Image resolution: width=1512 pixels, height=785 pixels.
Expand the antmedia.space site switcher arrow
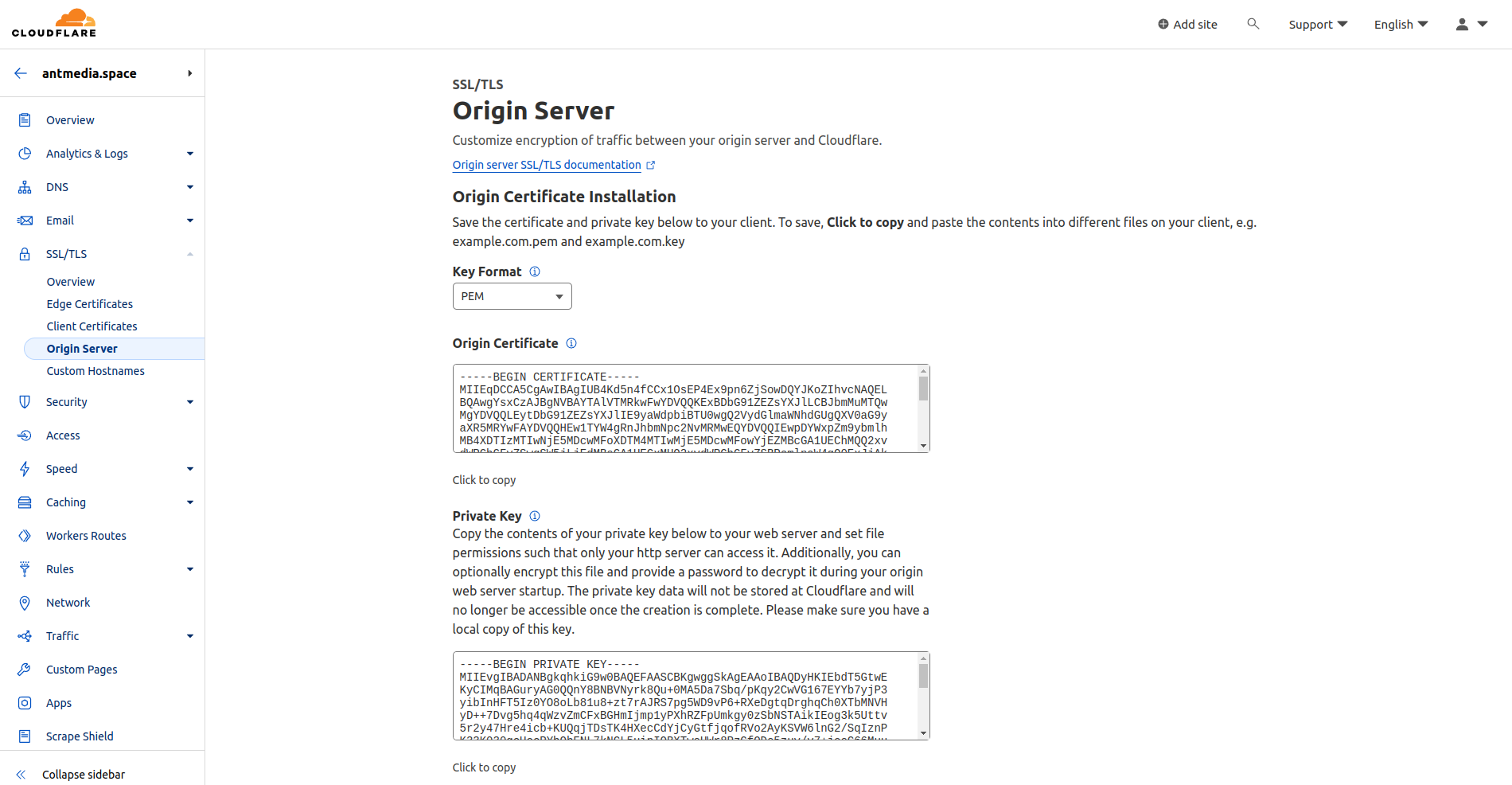[x=189, y=73]
